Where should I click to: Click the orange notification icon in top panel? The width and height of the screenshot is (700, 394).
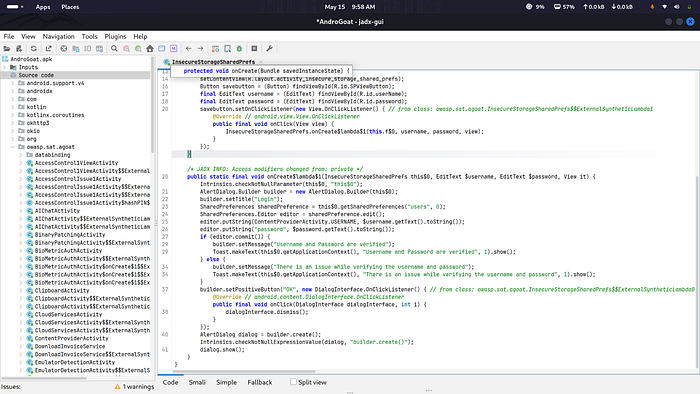click(652, 7)
